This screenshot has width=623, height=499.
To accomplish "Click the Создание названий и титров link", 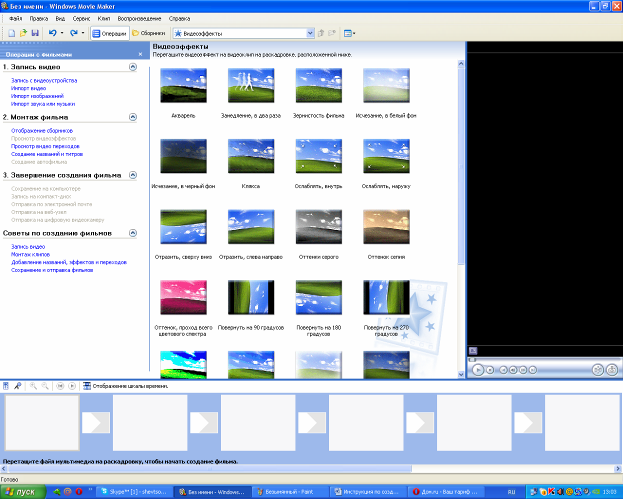I will tap(47, 154).
